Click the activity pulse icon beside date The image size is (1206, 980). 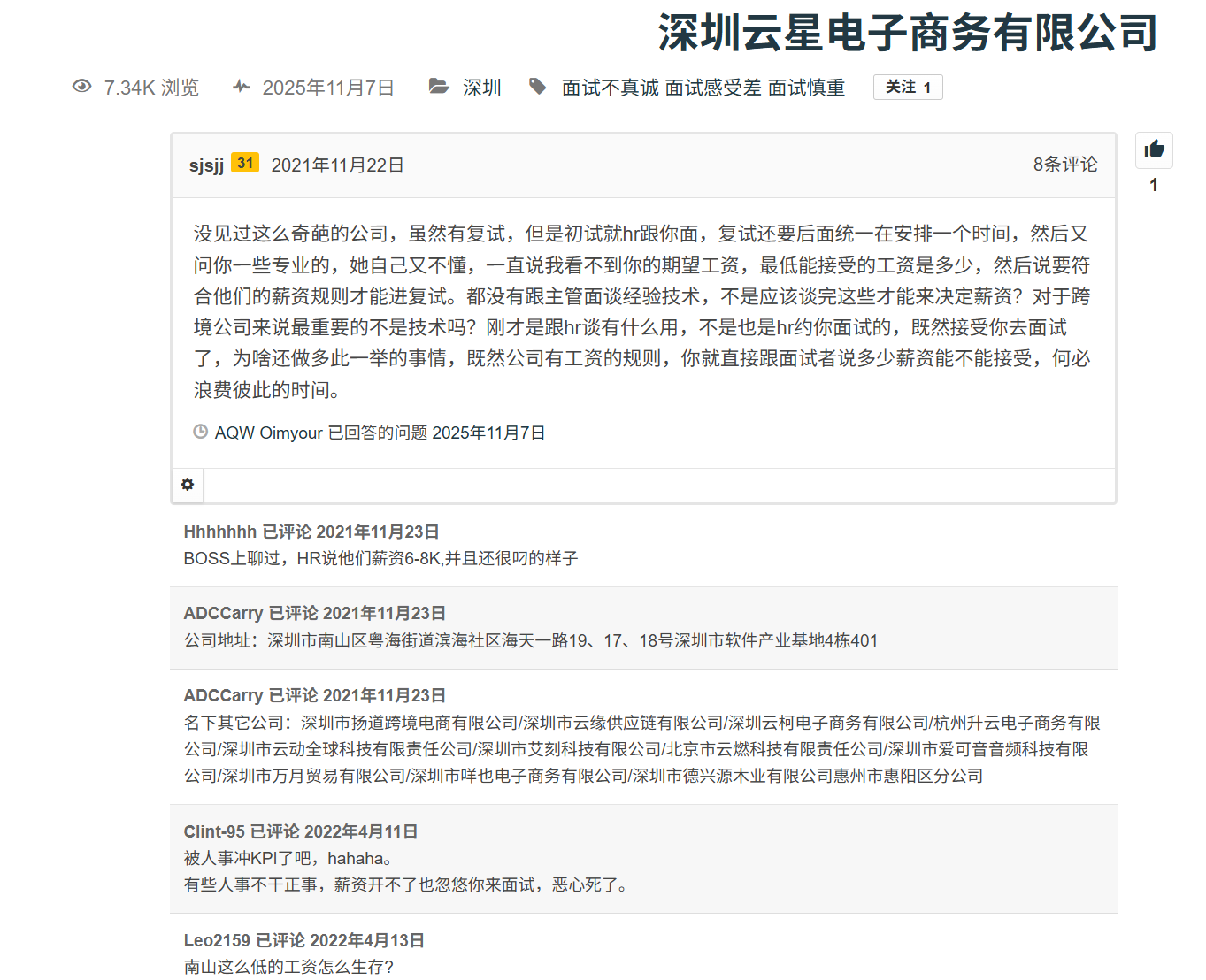tap(241, 87)
